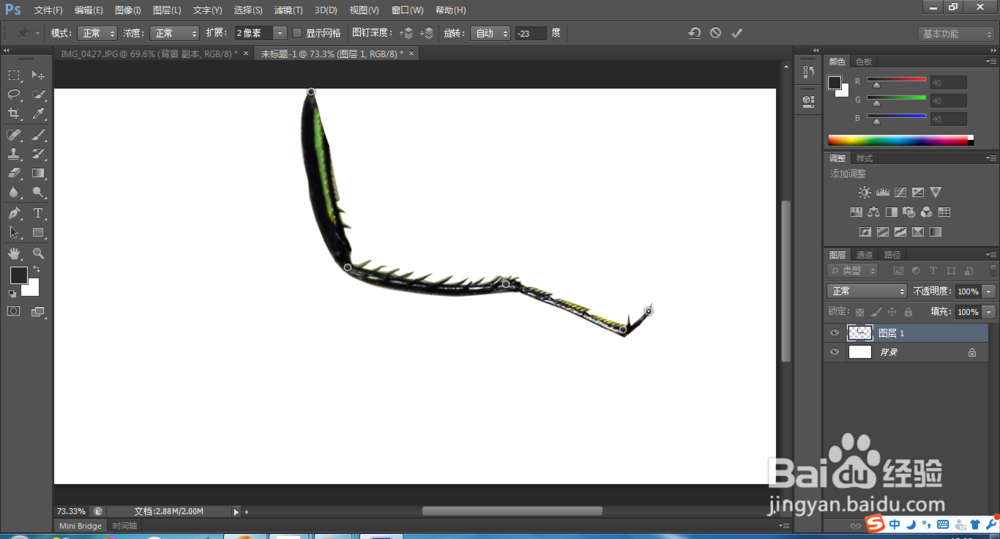
Task: Open the 不透明度 opacity arrow
Action: (989, 292)
